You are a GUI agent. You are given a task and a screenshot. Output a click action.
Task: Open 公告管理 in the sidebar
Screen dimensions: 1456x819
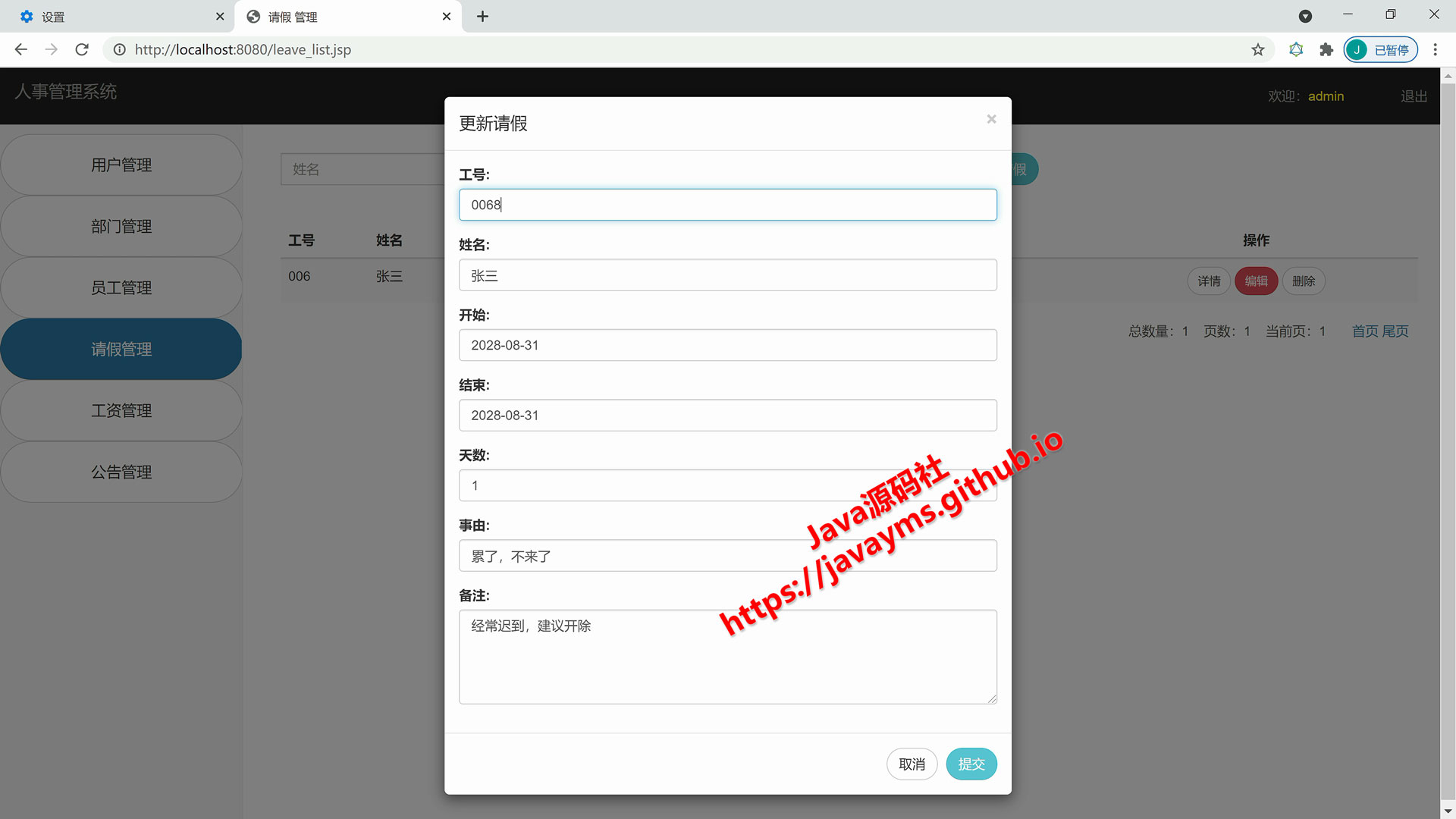121,472
